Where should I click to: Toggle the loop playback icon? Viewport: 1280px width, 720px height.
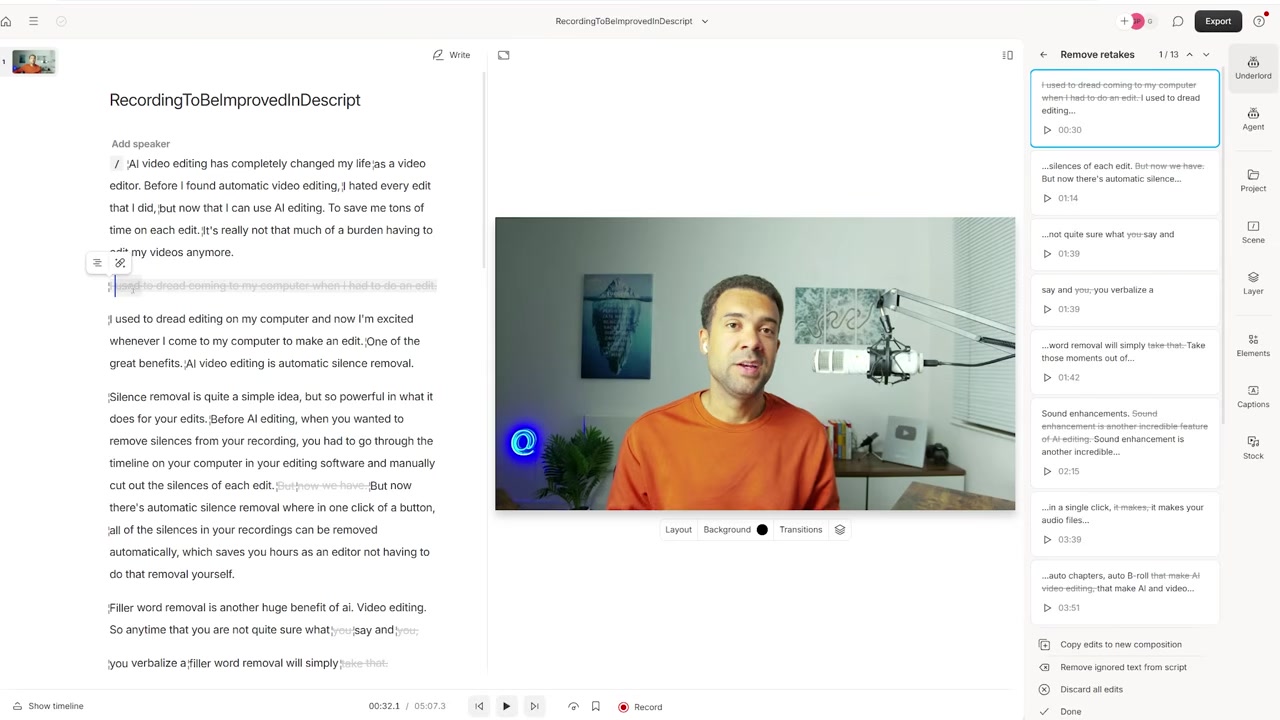pos(573,706)
